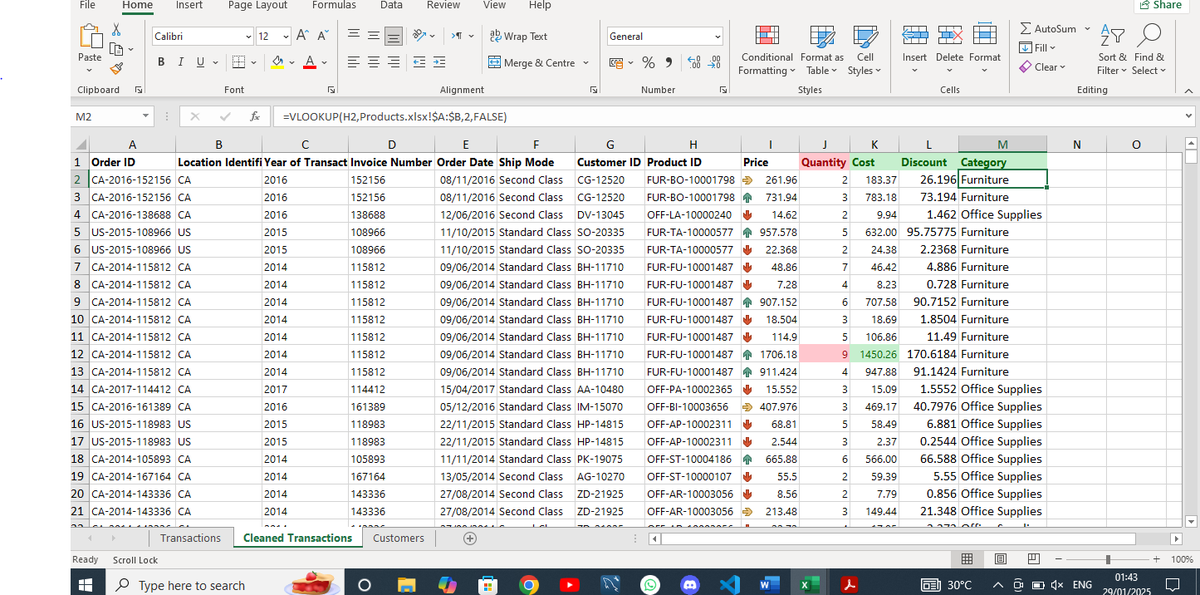Open the Data ribbon tab
Image resolution: width=1200 pixels, height=595 pixels.
[x=391, y=6]
